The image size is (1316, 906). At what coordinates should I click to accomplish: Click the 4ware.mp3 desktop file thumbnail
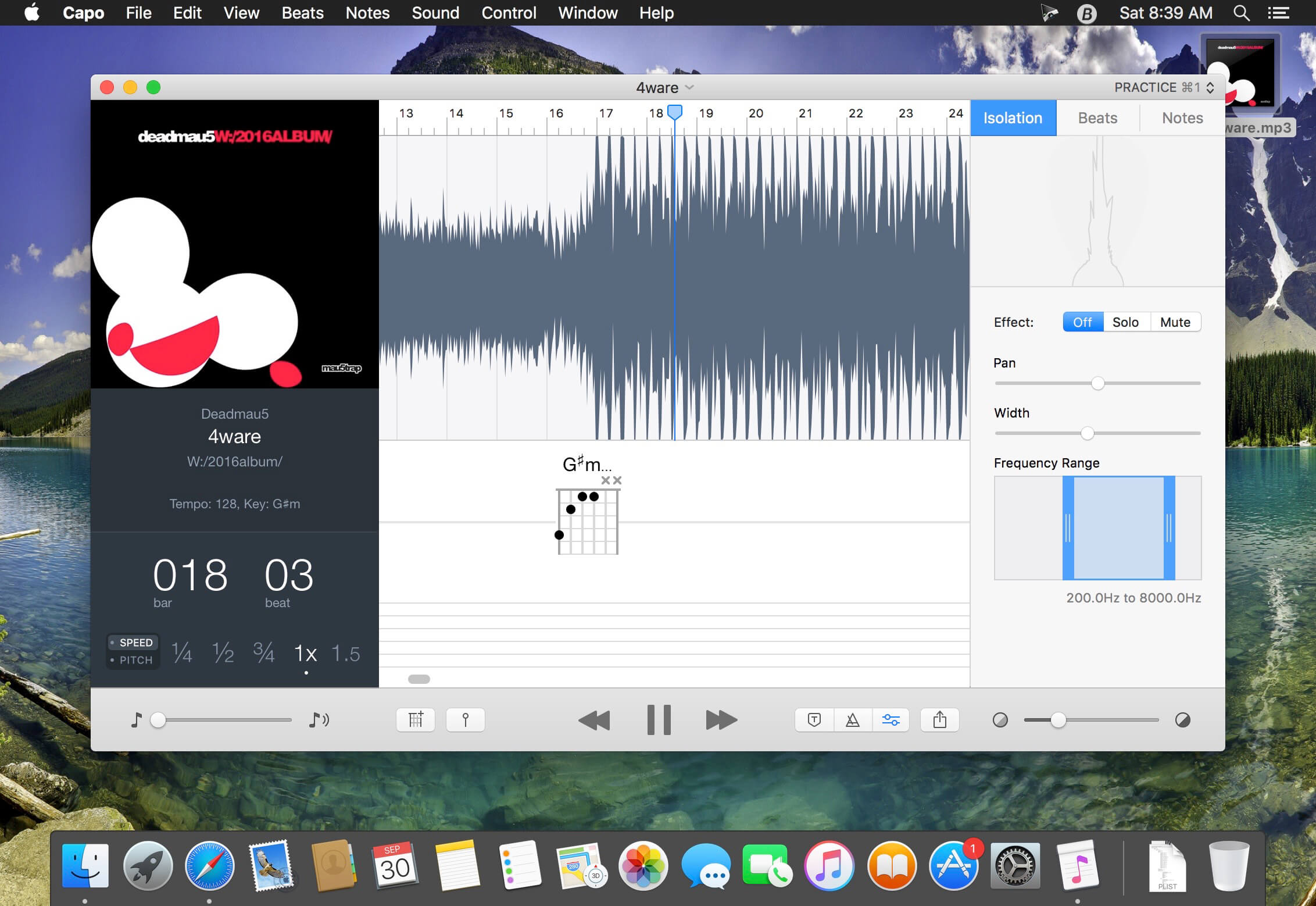coord(1240,72)
